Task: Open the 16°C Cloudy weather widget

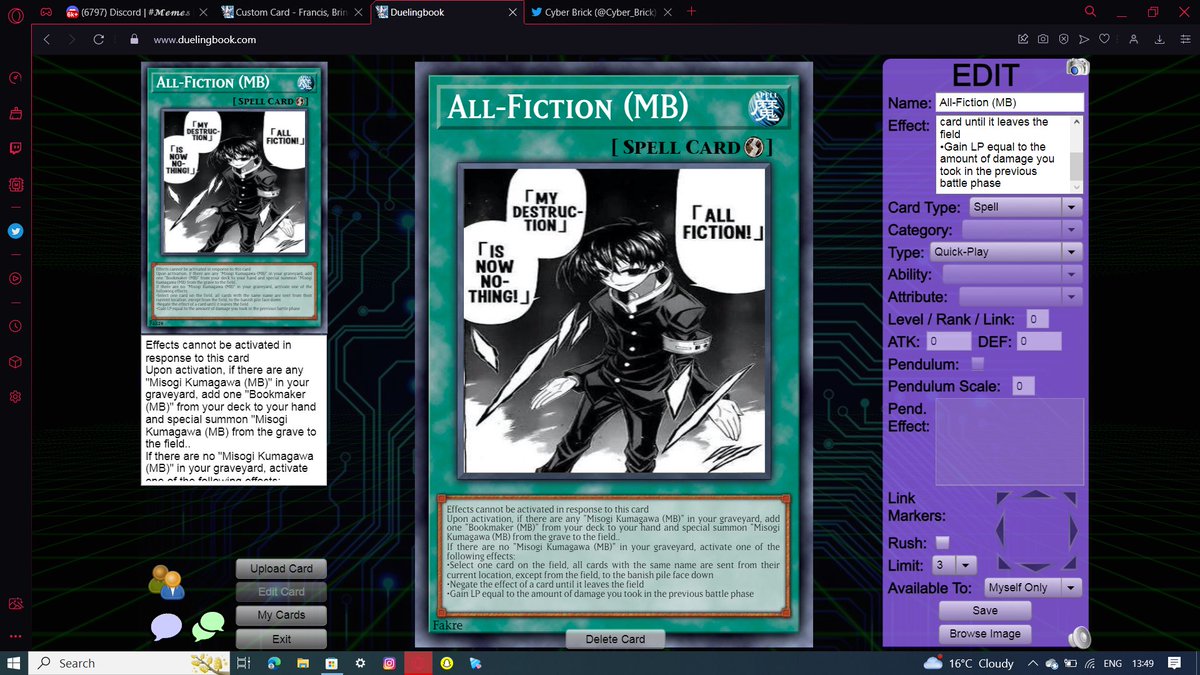Action: point(970,663)
